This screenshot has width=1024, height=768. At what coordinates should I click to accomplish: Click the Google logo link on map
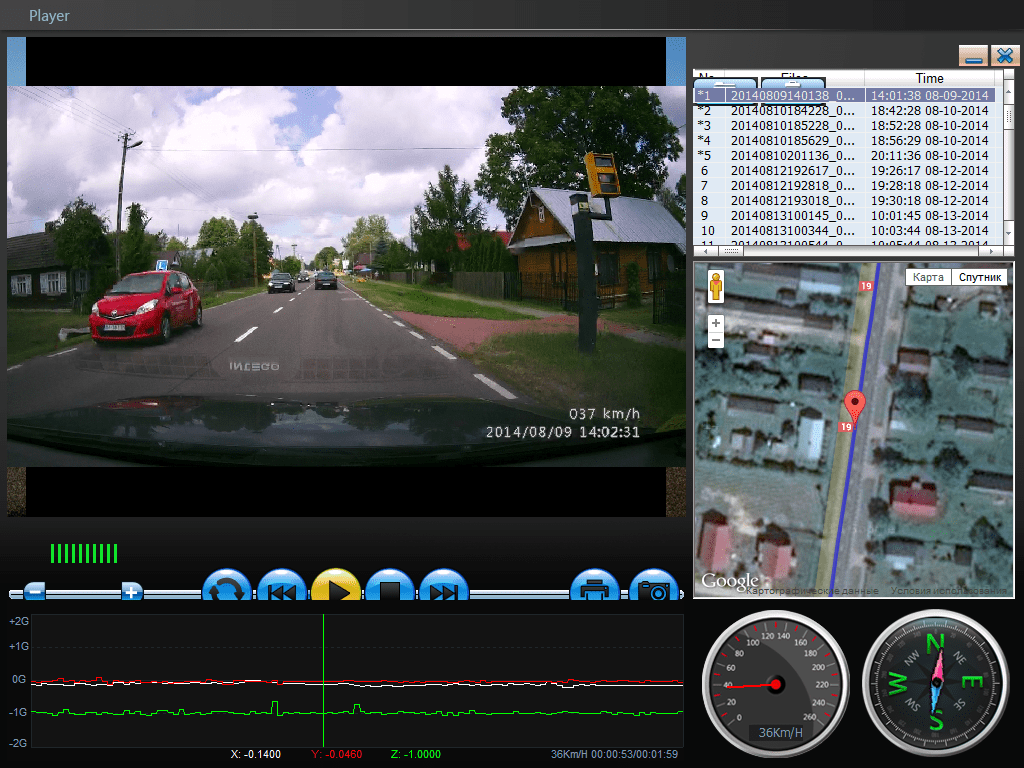[729, 581]
